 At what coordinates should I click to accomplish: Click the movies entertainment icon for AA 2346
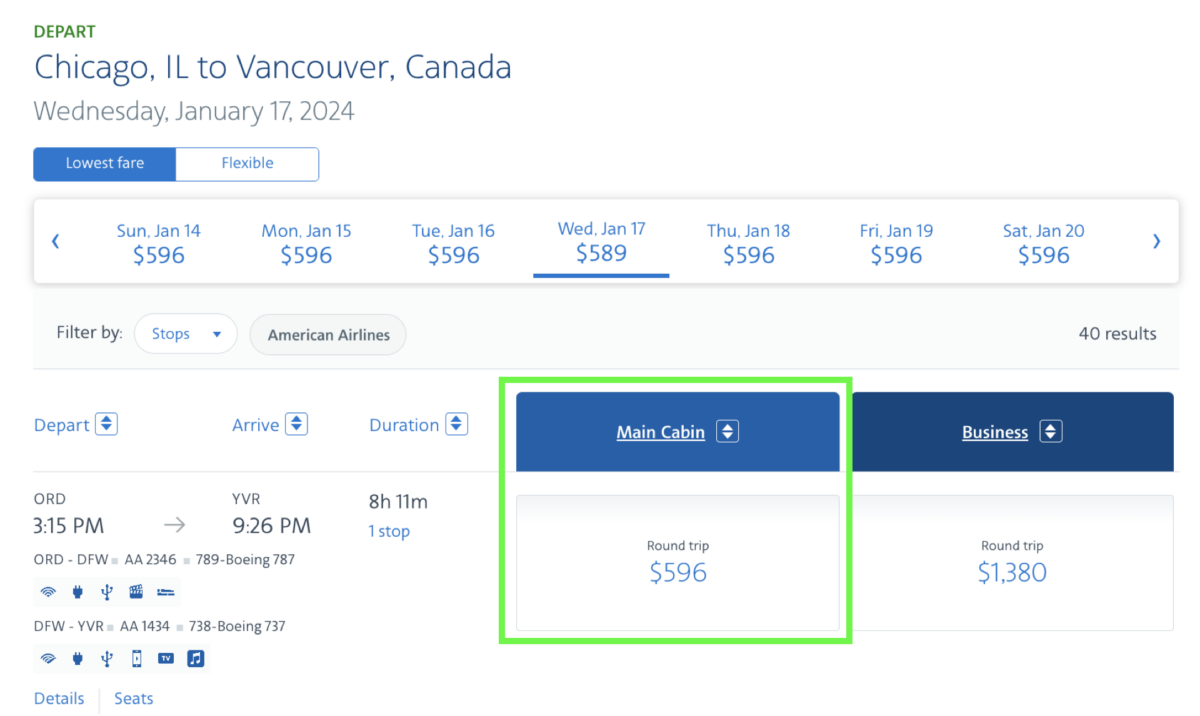pos(136,592)
